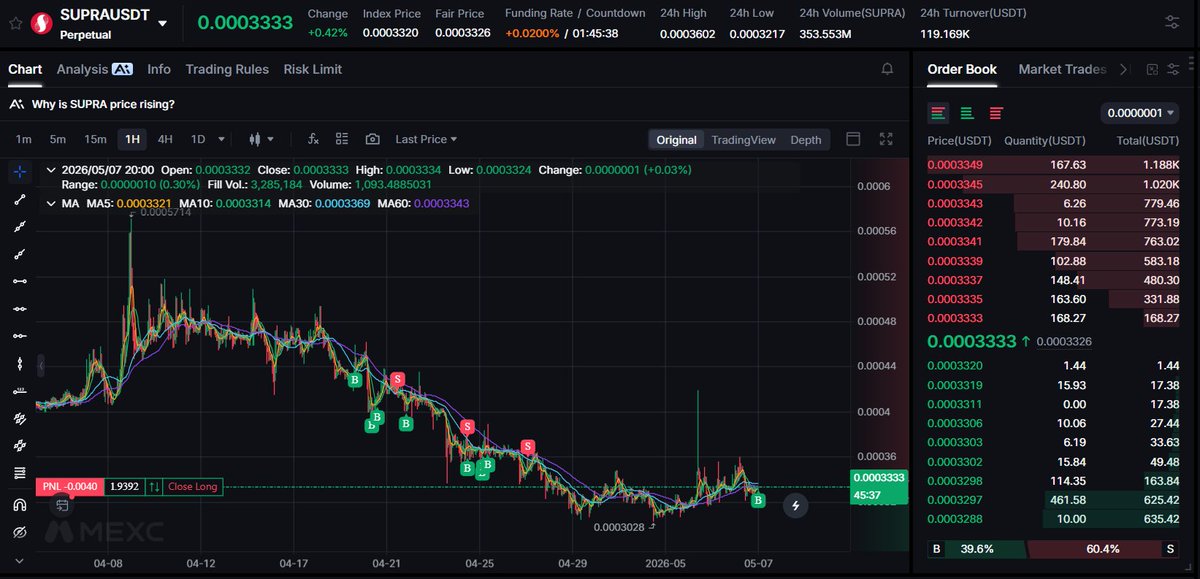The height and width of the screenshot is (579, 1200).
Task: Click the red S sell marker near 04-29
Action: tap(527, 447)
